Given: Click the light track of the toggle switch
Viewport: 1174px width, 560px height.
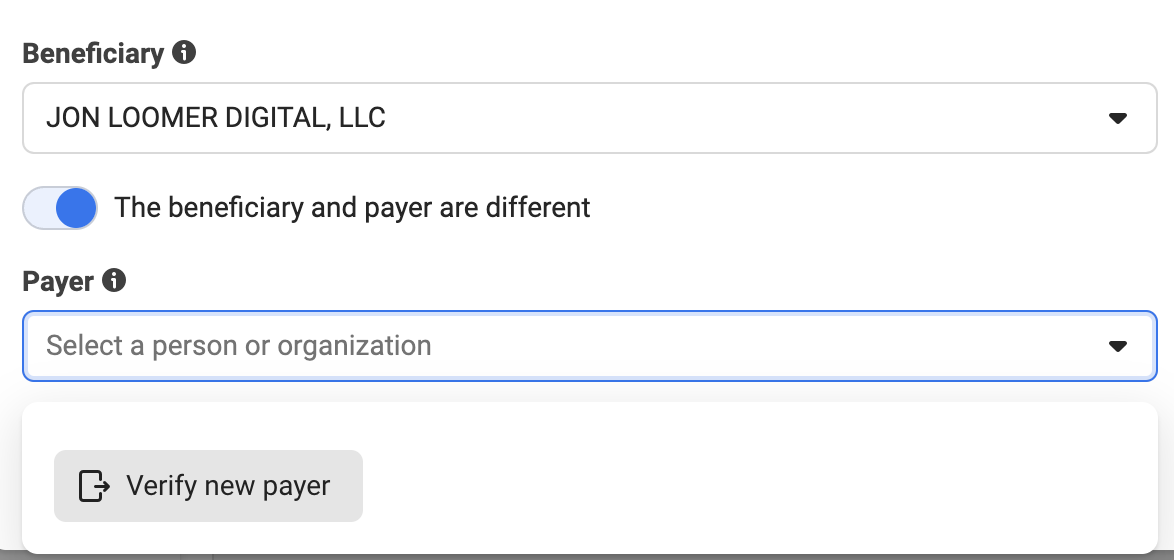Looking at the screenshot, I should click(x=39, y=208).
